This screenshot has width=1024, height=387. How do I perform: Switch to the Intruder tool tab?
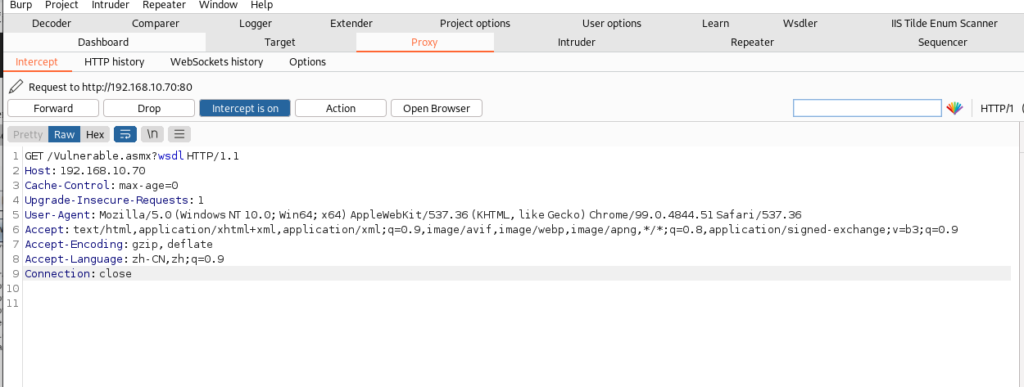tap(576, 42)
